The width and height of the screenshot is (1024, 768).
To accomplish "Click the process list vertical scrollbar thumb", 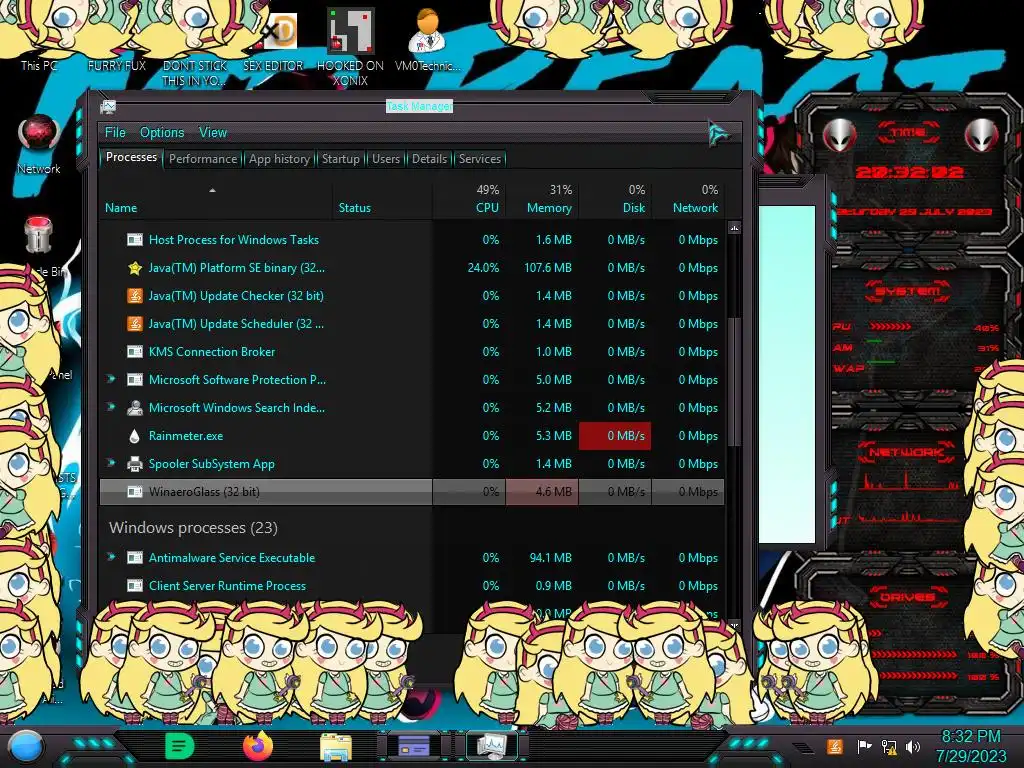I will 734,382.
